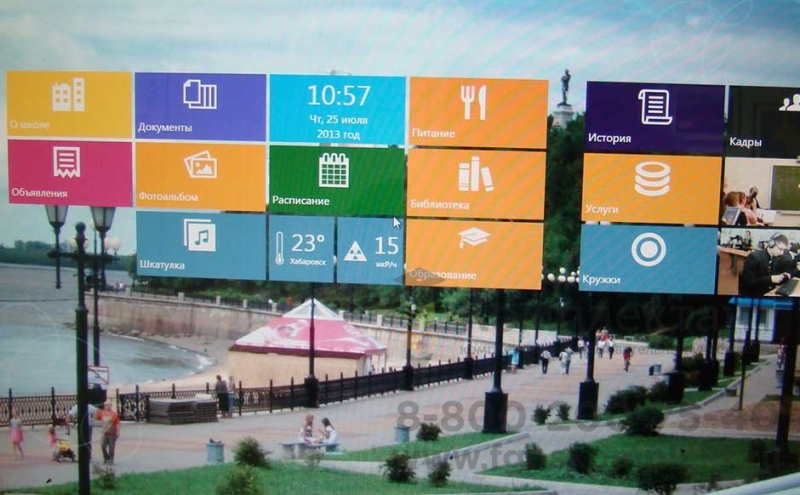Screen dimensions: 800x495
Task: Open the О школе building tile
Action: pos(69,104)
